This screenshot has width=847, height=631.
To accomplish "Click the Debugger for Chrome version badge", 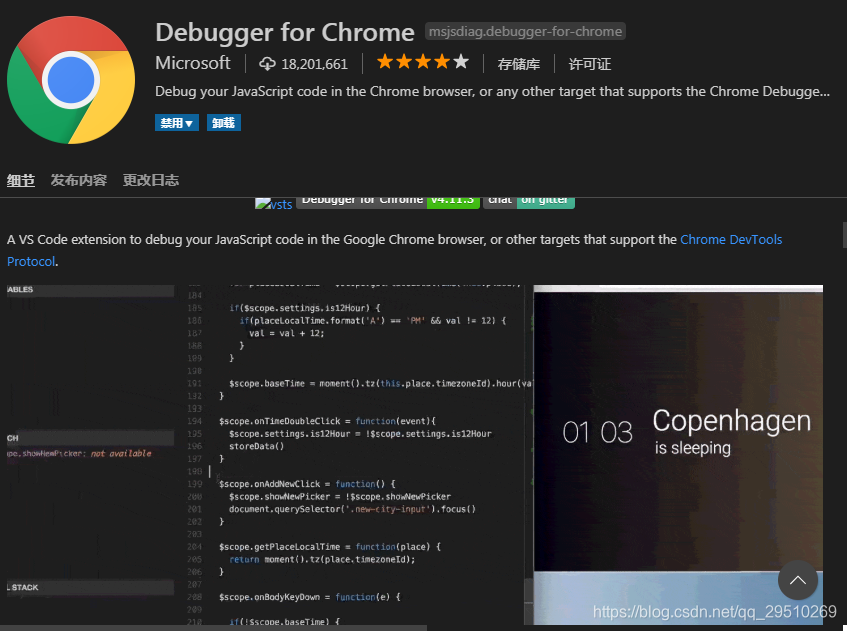I will (388, 203).
